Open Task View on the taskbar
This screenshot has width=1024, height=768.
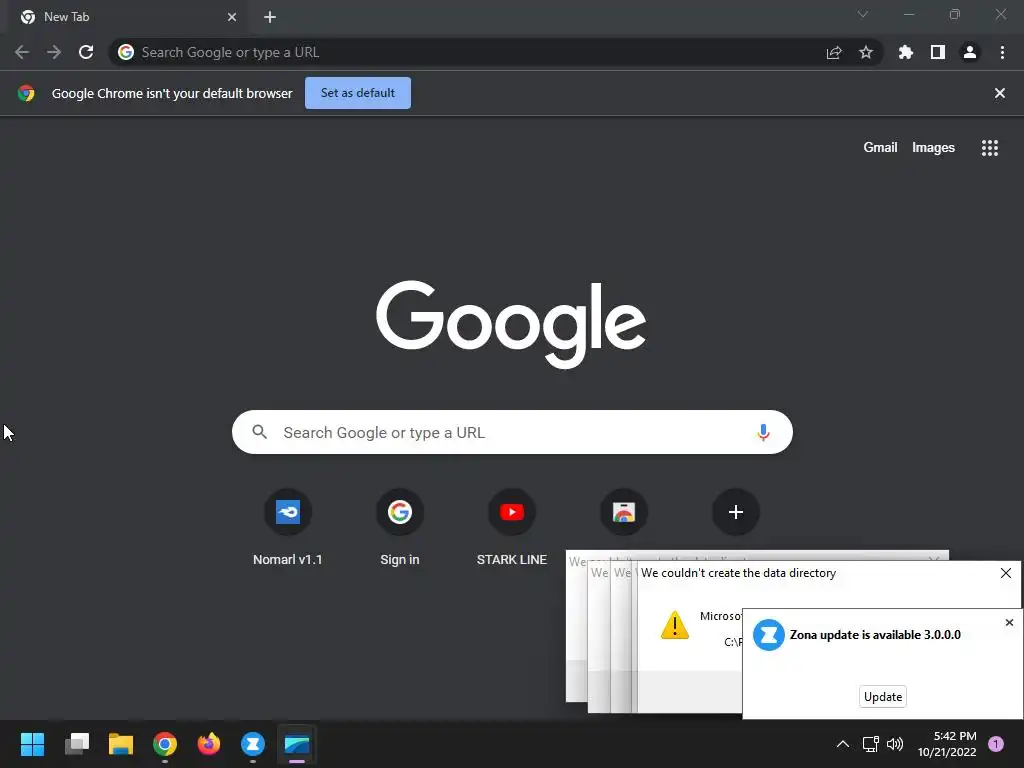[77, 744]
